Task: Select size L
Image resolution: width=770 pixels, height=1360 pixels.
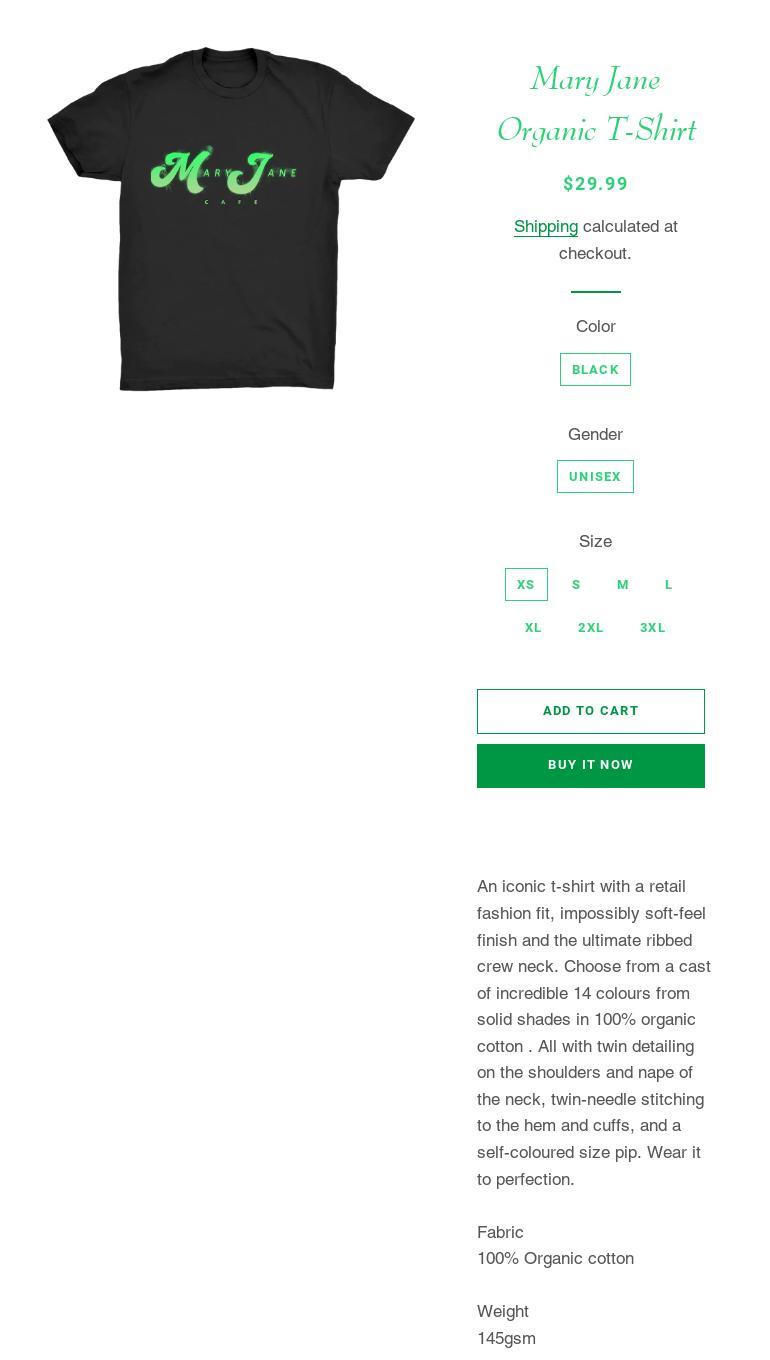Action: click(x=669, y=585)
